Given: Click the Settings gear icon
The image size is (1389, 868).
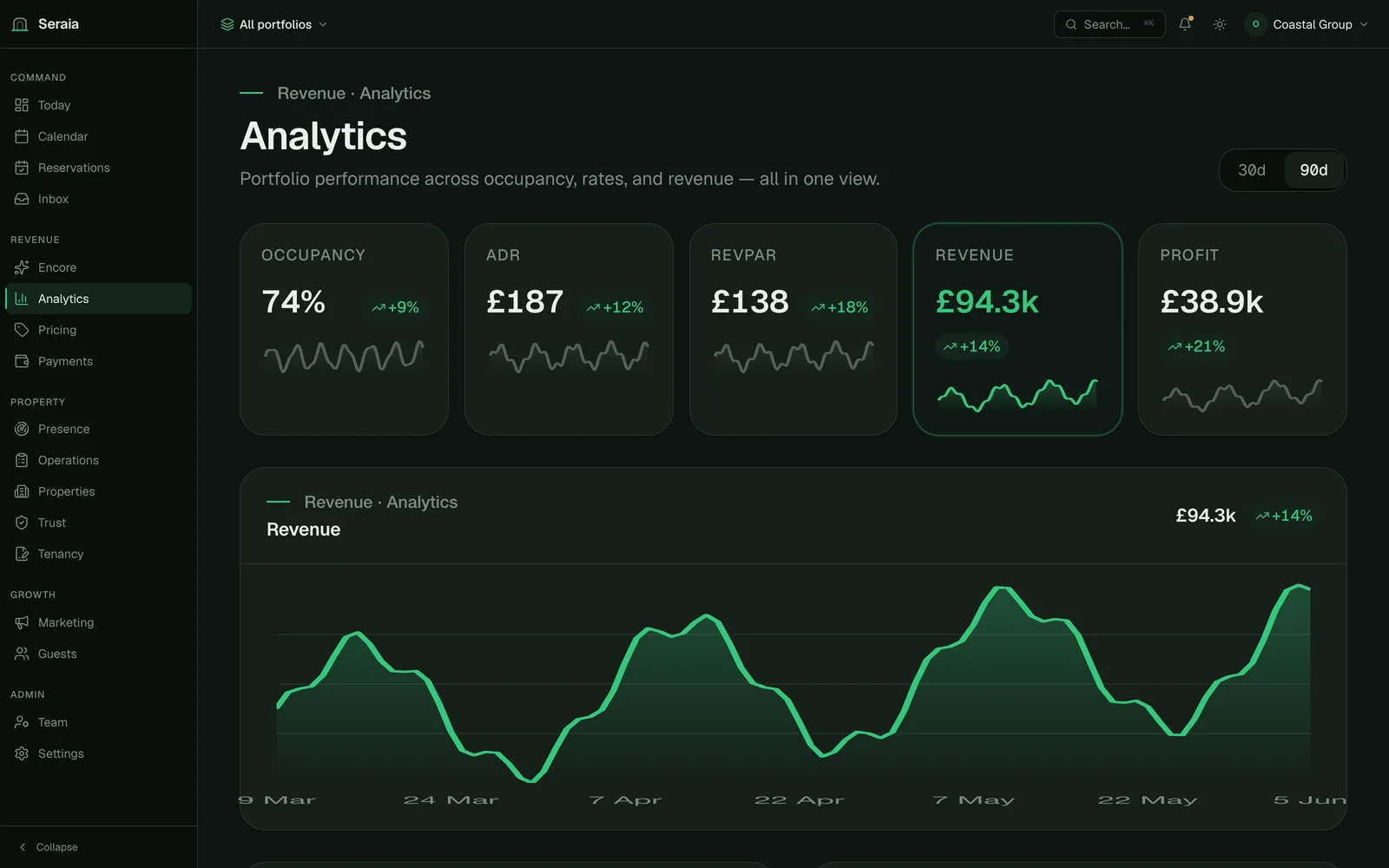Looking at the screenshot, I should point(22,753).
